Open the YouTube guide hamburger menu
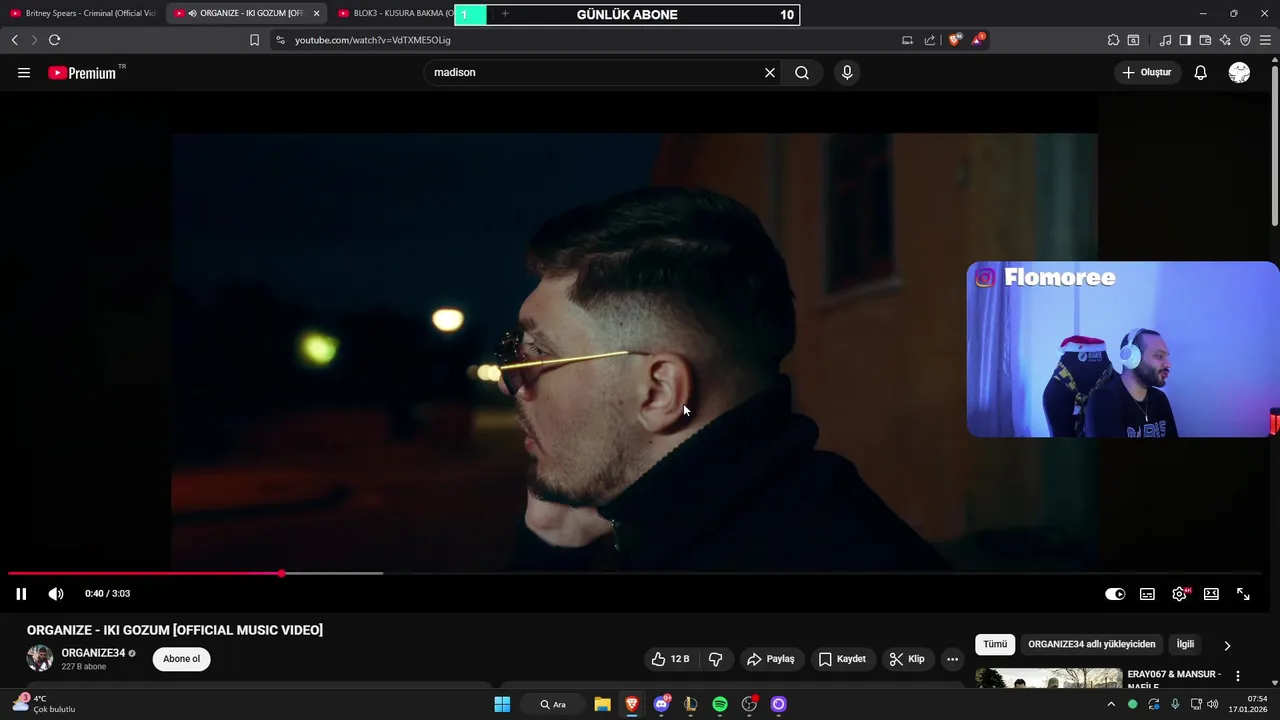 24,72
